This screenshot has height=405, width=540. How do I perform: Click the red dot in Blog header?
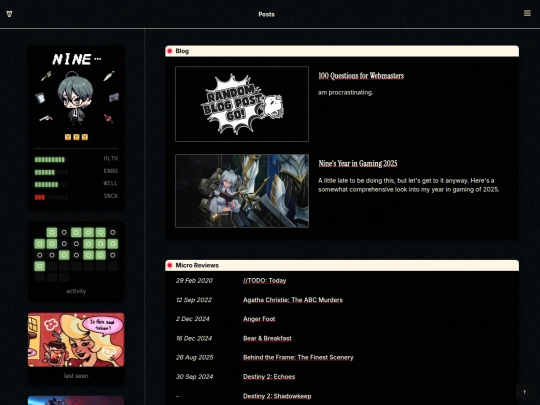pyautogui.click(x=170, y=51)
